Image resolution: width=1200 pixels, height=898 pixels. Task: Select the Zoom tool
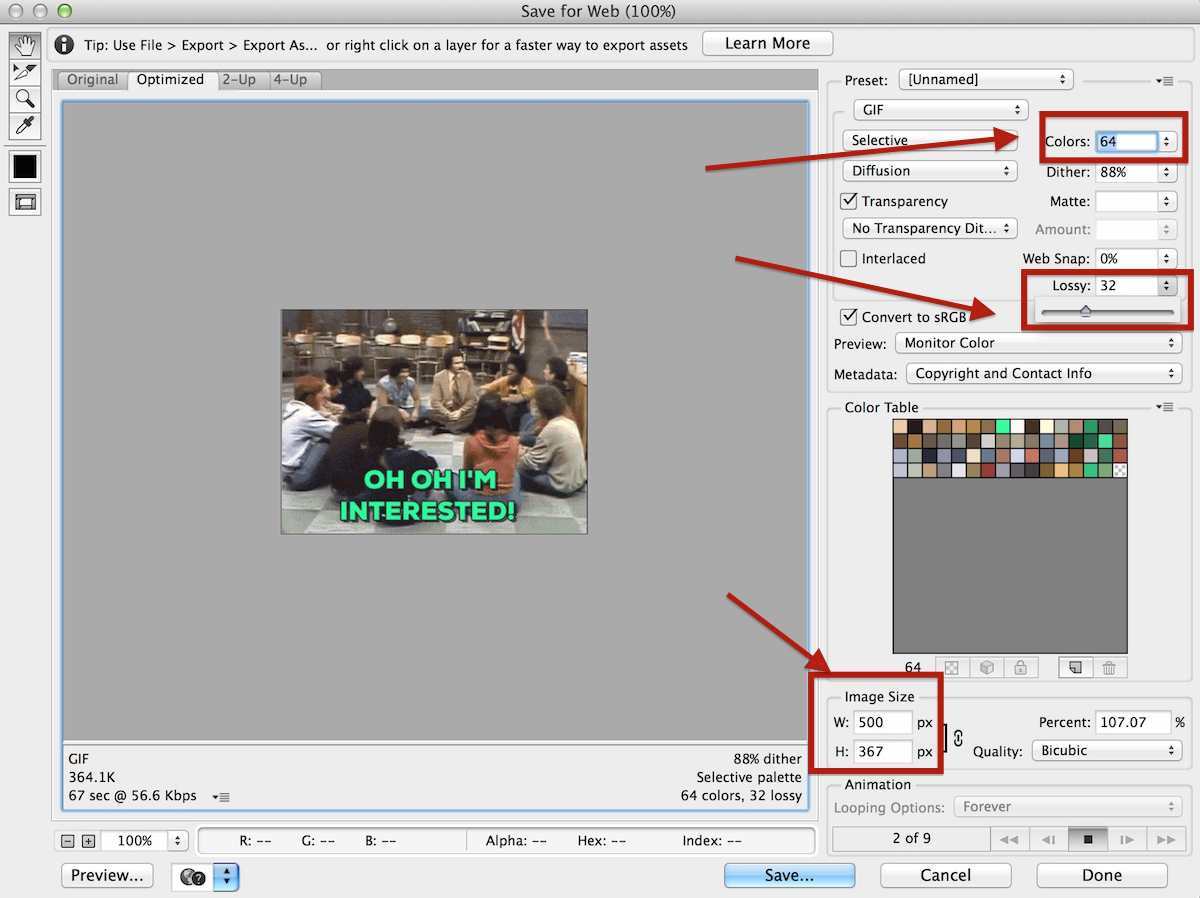(x=24, y=98)
